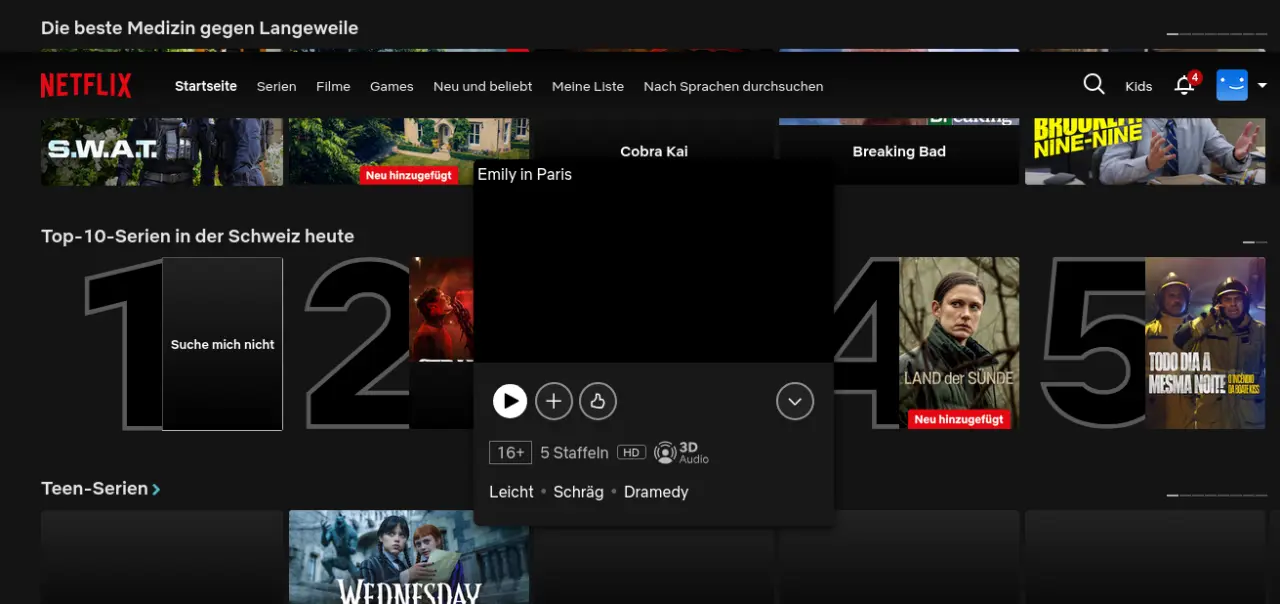Screen dimensions: 1280x604
Task: Click Top-10-Serien in der Schweiz heute heading
Action: pyautogui.click(x=197, y=236)
